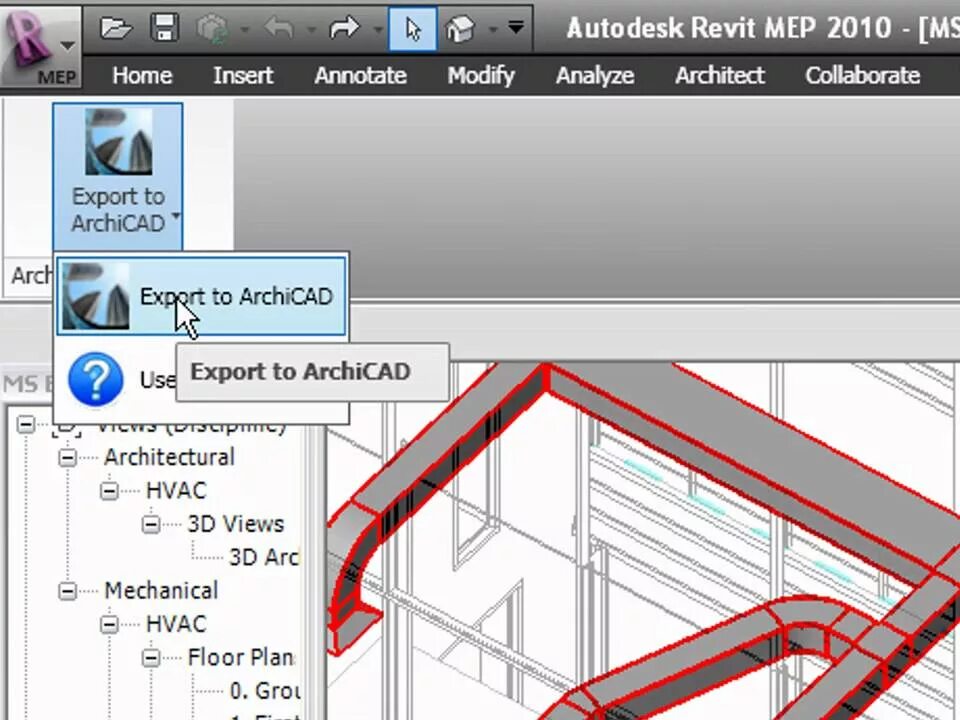Click the Open folder icon
This screenshot has height=720, width=960.
tap(116, 28)
